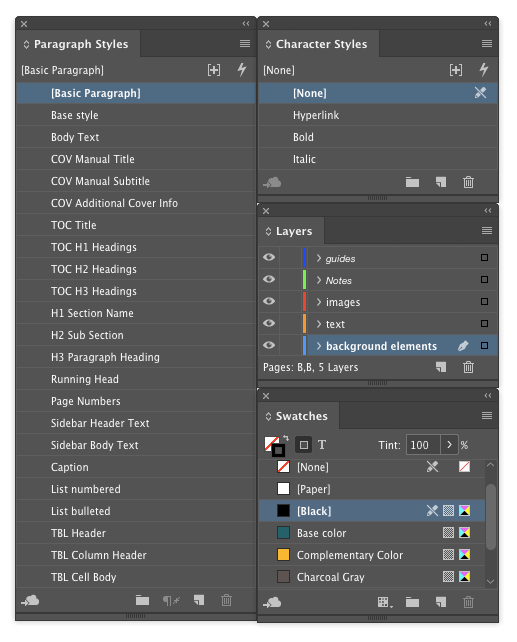This screenshot has height=642, width=517.
Task: Delete selected character style trash icon
Action: [x=468, y=182]
